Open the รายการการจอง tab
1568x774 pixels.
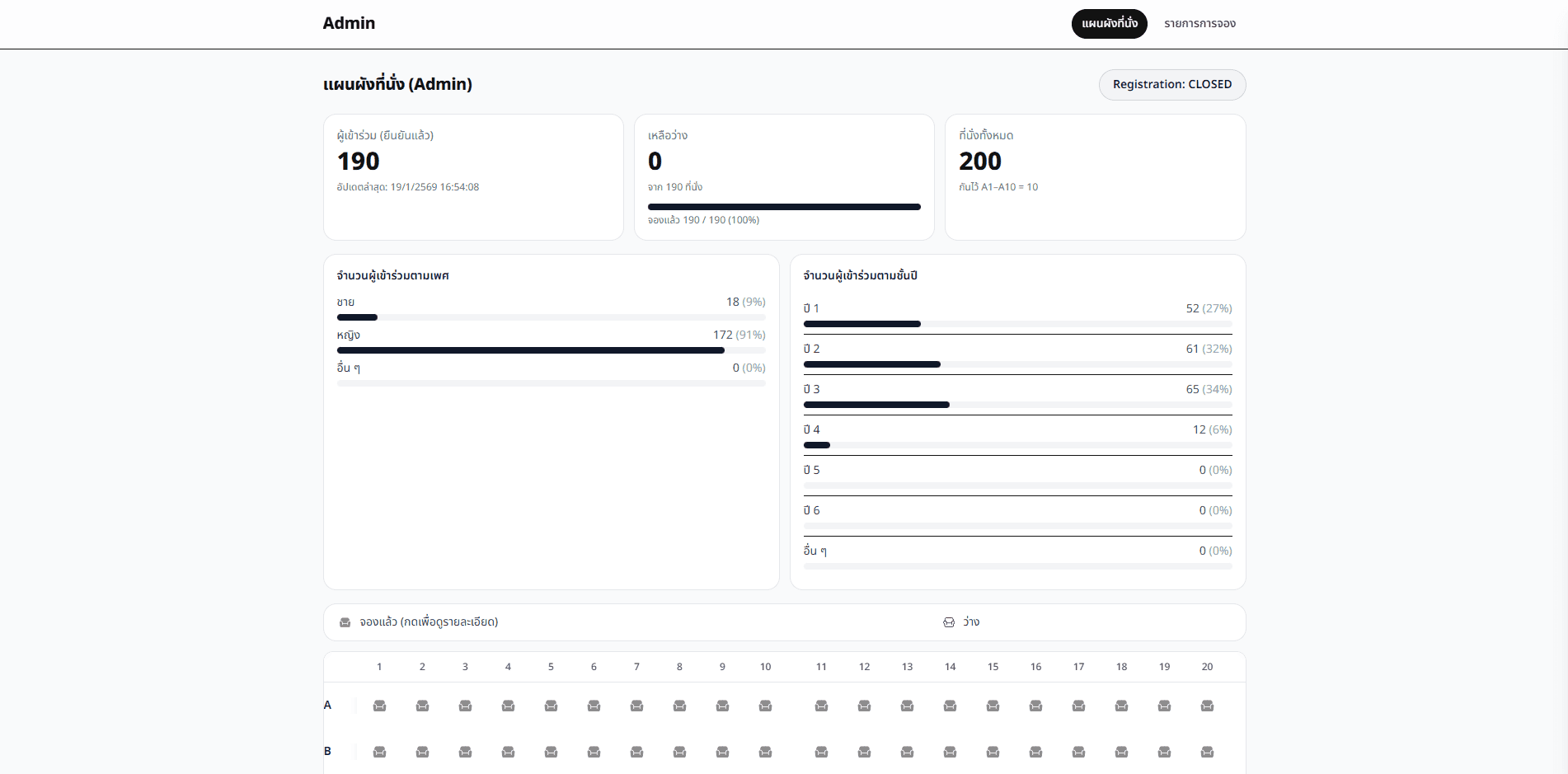click(x=1199, y=24)
